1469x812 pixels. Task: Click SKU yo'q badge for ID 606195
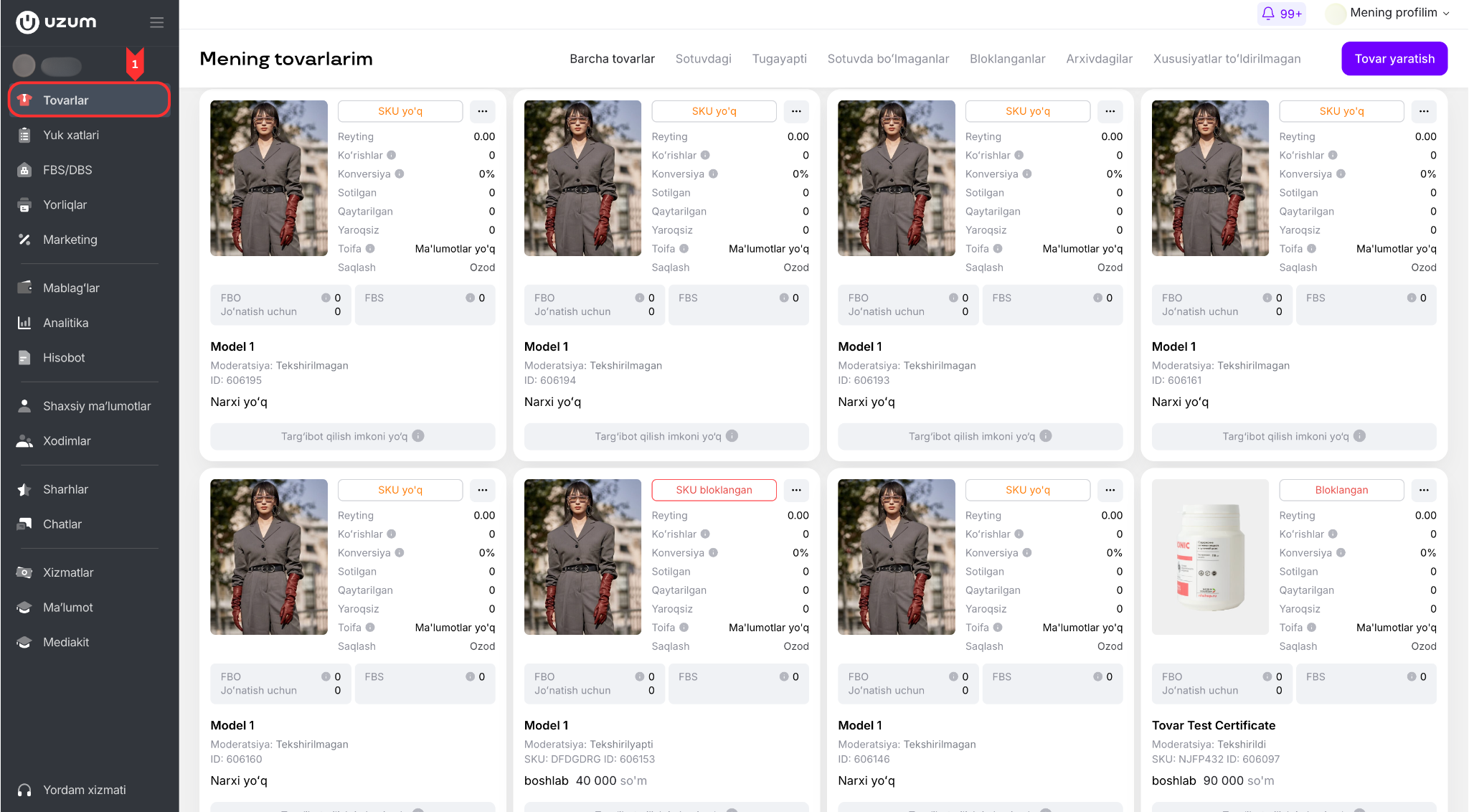pos(400,111)
